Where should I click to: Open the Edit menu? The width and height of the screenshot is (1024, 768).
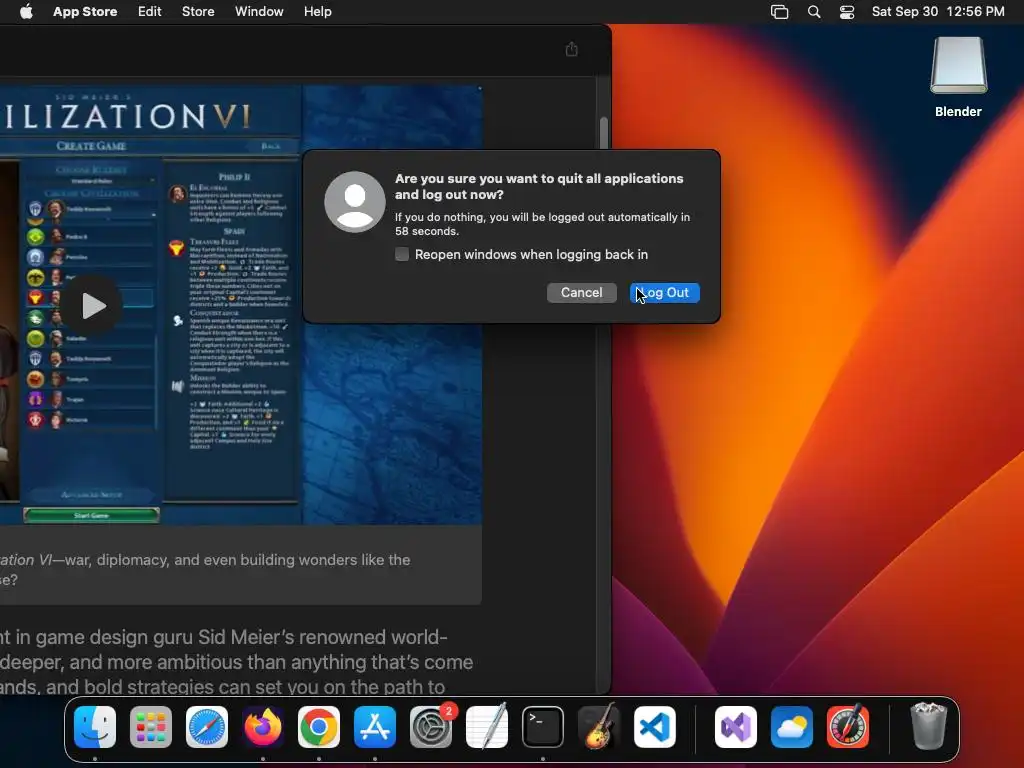coord(150,11)
